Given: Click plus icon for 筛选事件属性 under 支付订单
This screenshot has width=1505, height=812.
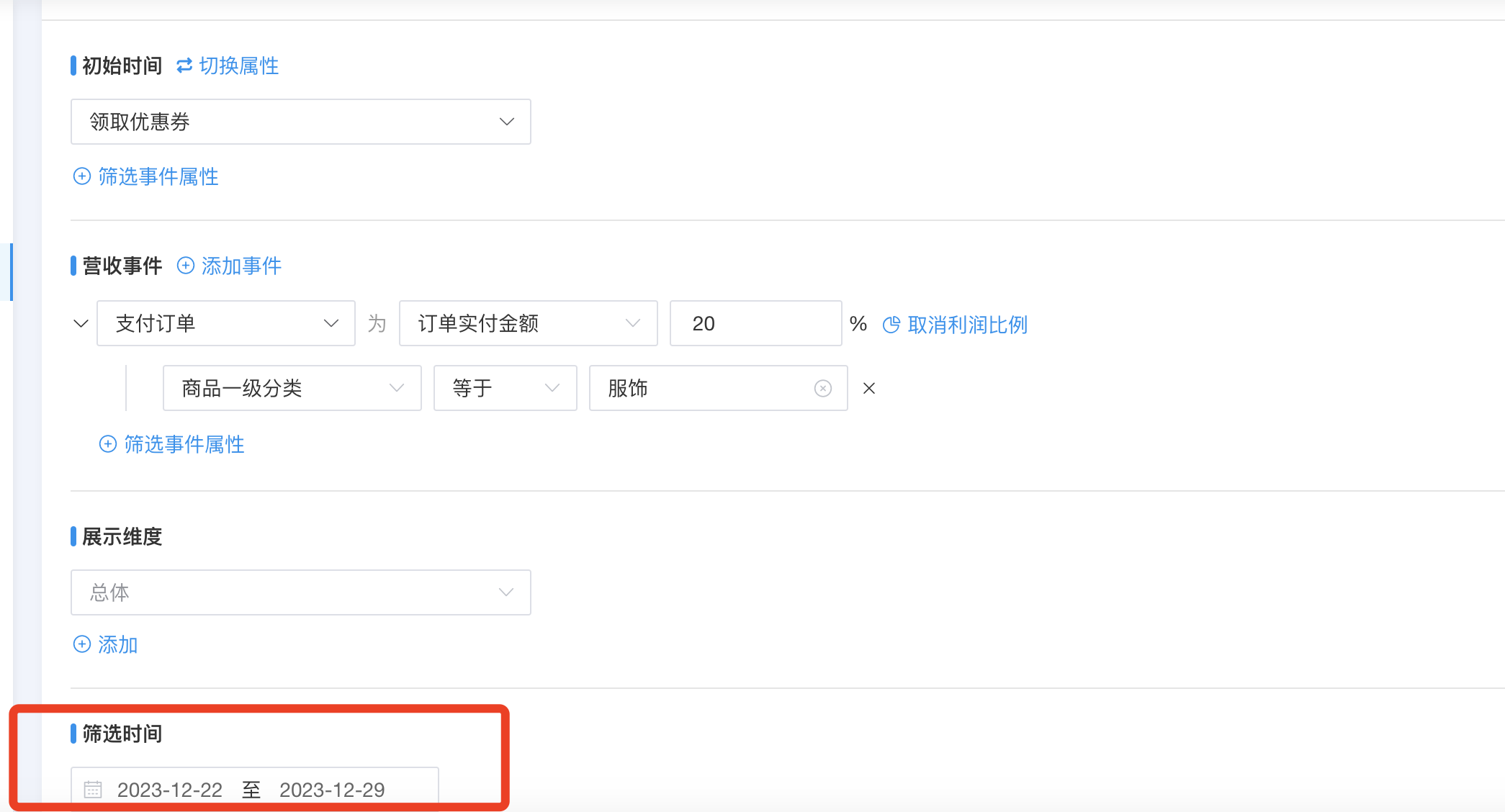Looking at the screenshot, I should [x=108, y=444].
